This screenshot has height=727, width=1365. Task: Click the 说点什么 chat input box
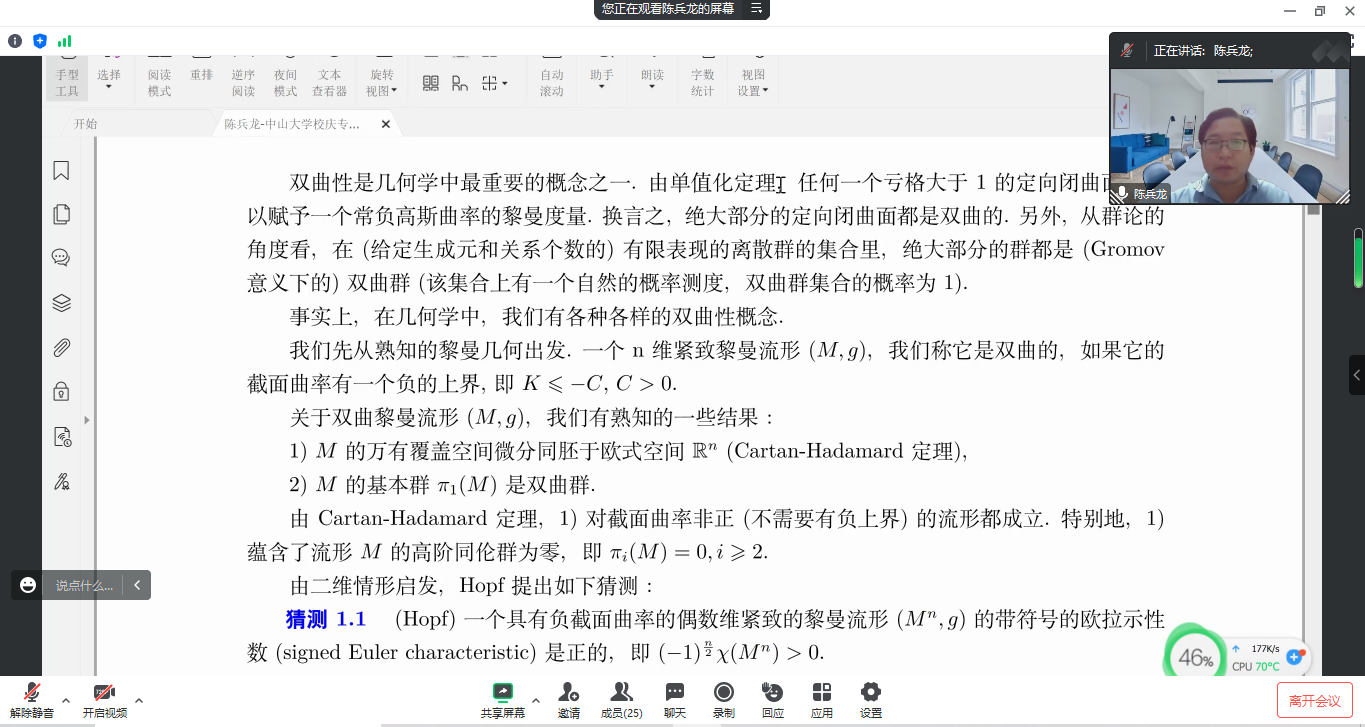pyautogui.click(x=84, y=585)
